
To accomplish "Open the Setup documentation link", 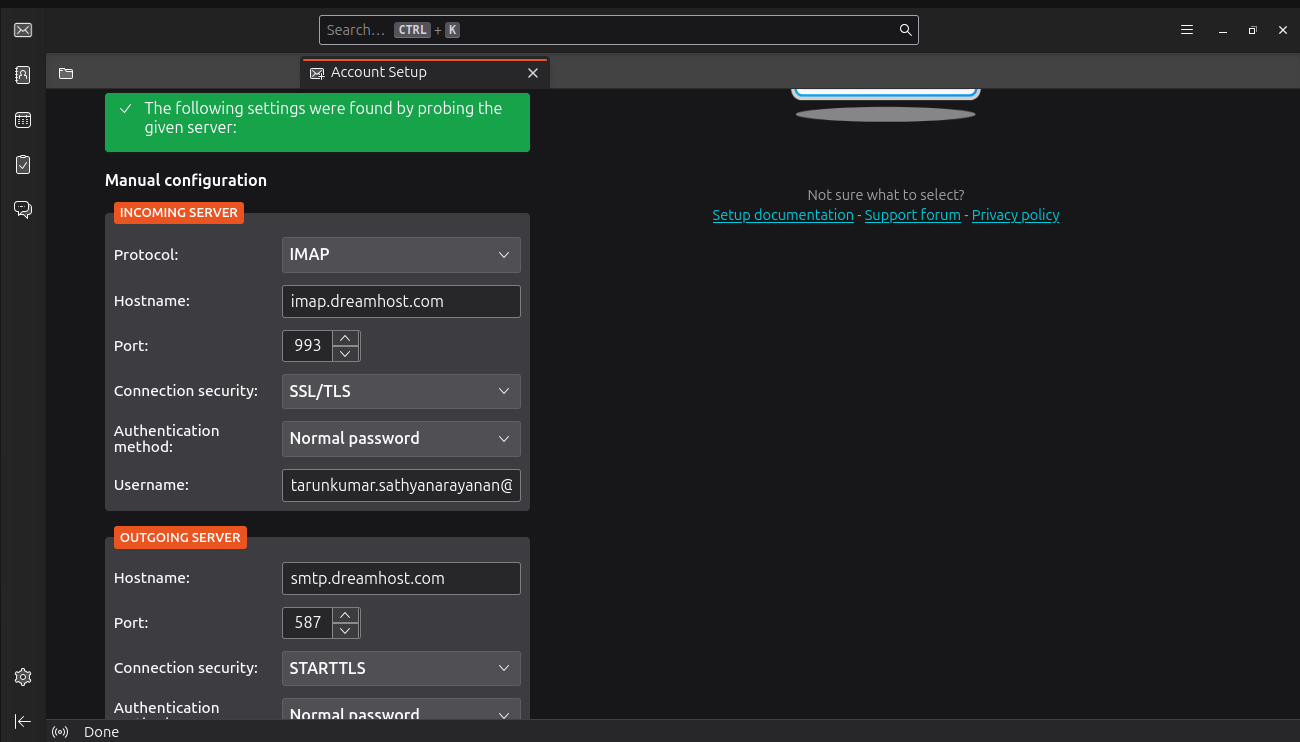I will [783, 215].
